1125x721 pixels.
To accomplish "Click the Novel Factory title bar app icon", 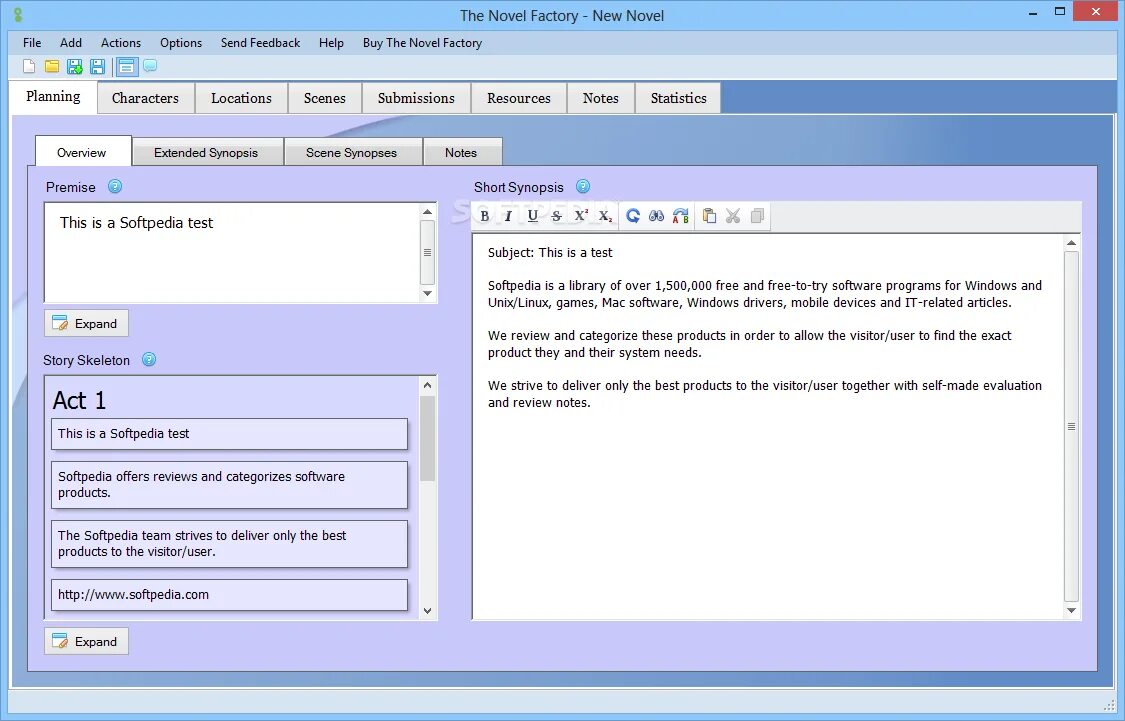I will click(18, 14).
